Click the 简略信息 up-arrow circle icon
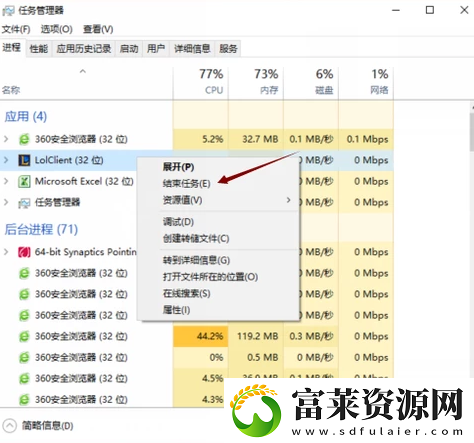This screenshot has width=474, height=443. coord(9,426)
